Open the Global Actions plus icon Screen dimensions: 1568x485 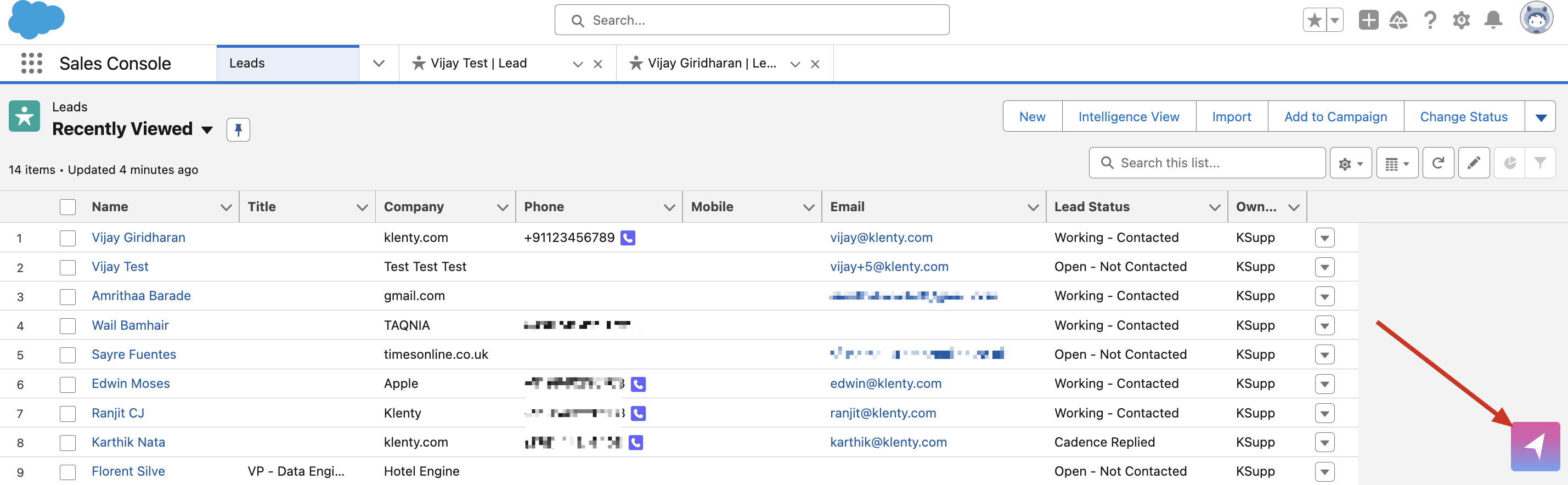coord(1368,20)
